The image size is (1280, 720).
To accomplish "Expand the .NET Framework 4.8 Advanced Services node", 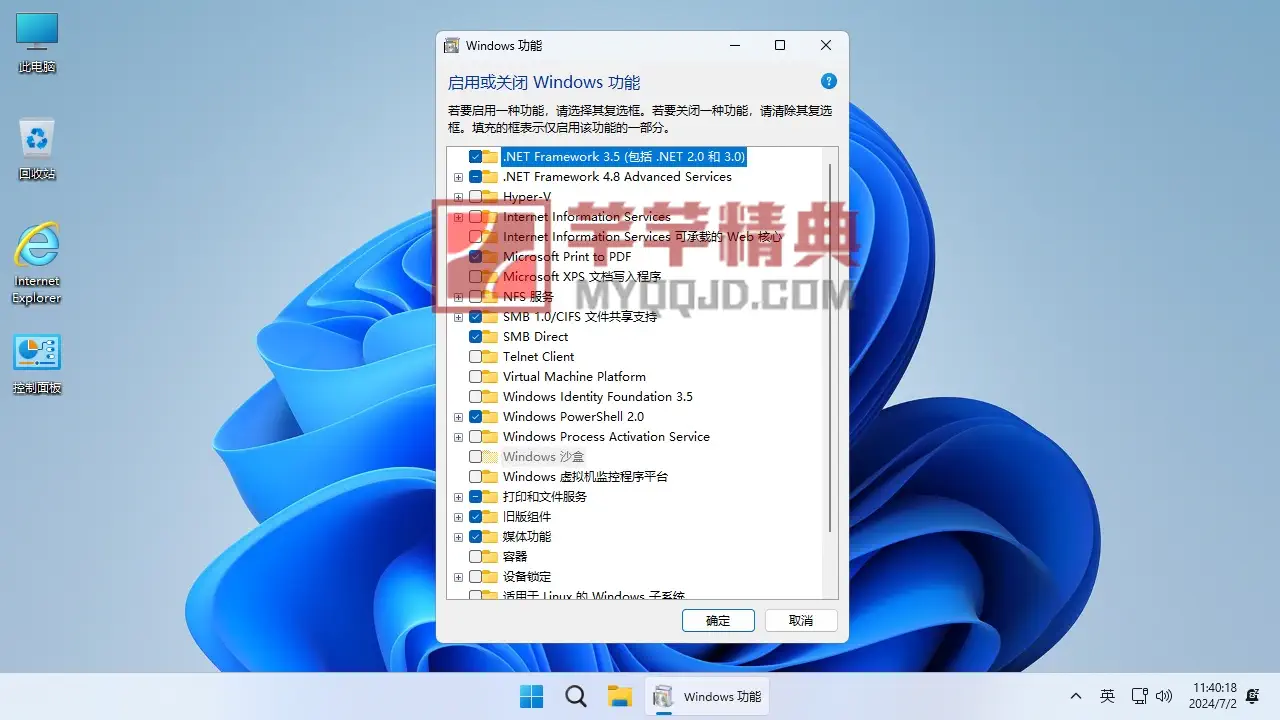I will (x=458, y=177).
